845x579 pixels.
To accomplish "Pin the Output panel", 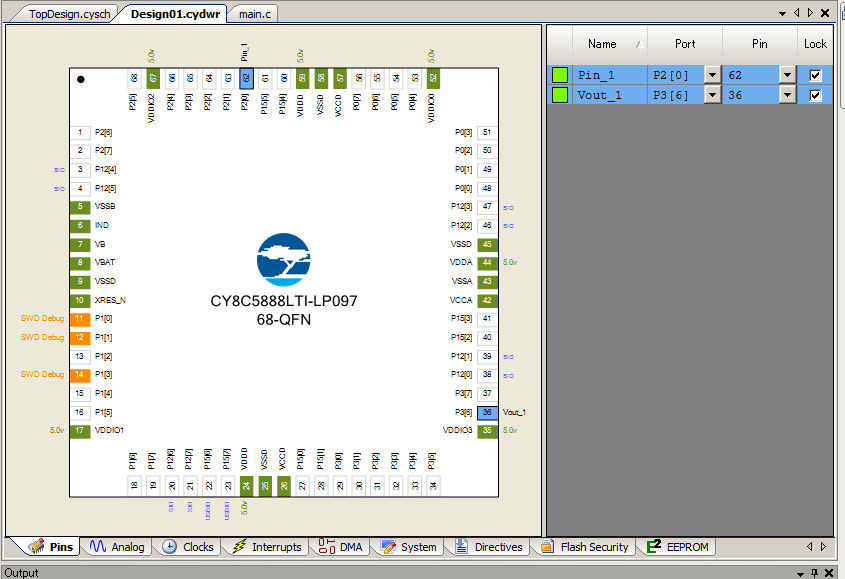I will click(x=815, y=573).
